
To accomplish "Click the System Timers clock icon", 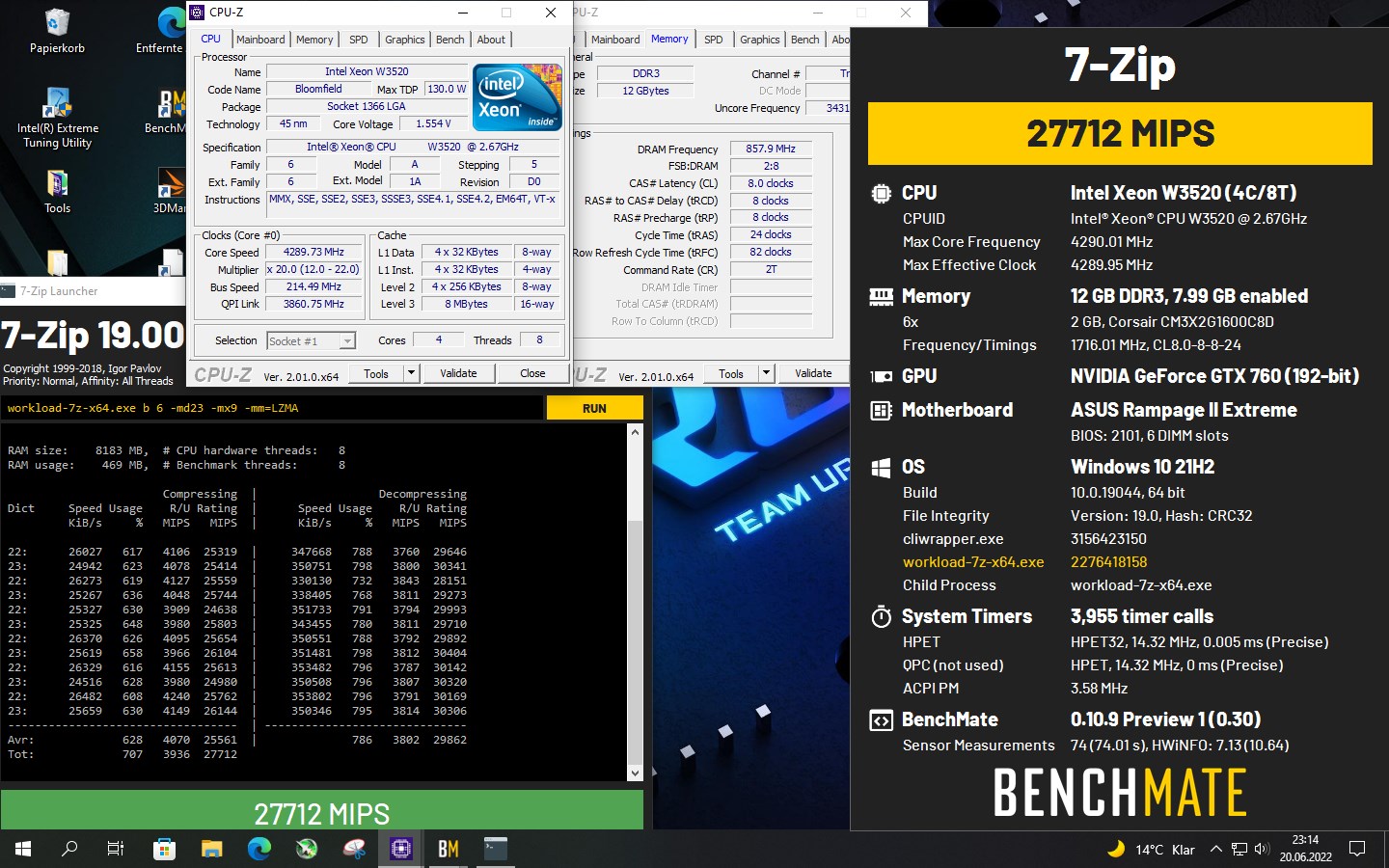I will pyautogui.click(x=881, y=617).
